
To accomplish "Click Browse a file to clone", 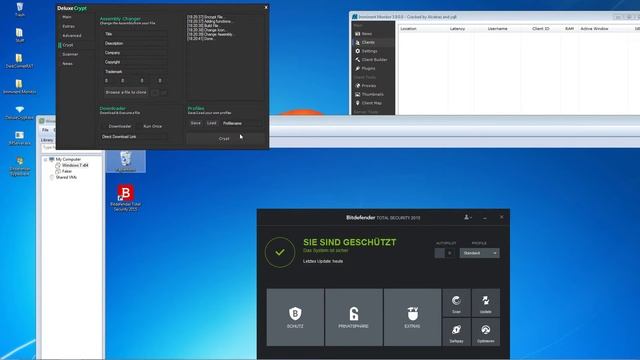I will (126, 93).
